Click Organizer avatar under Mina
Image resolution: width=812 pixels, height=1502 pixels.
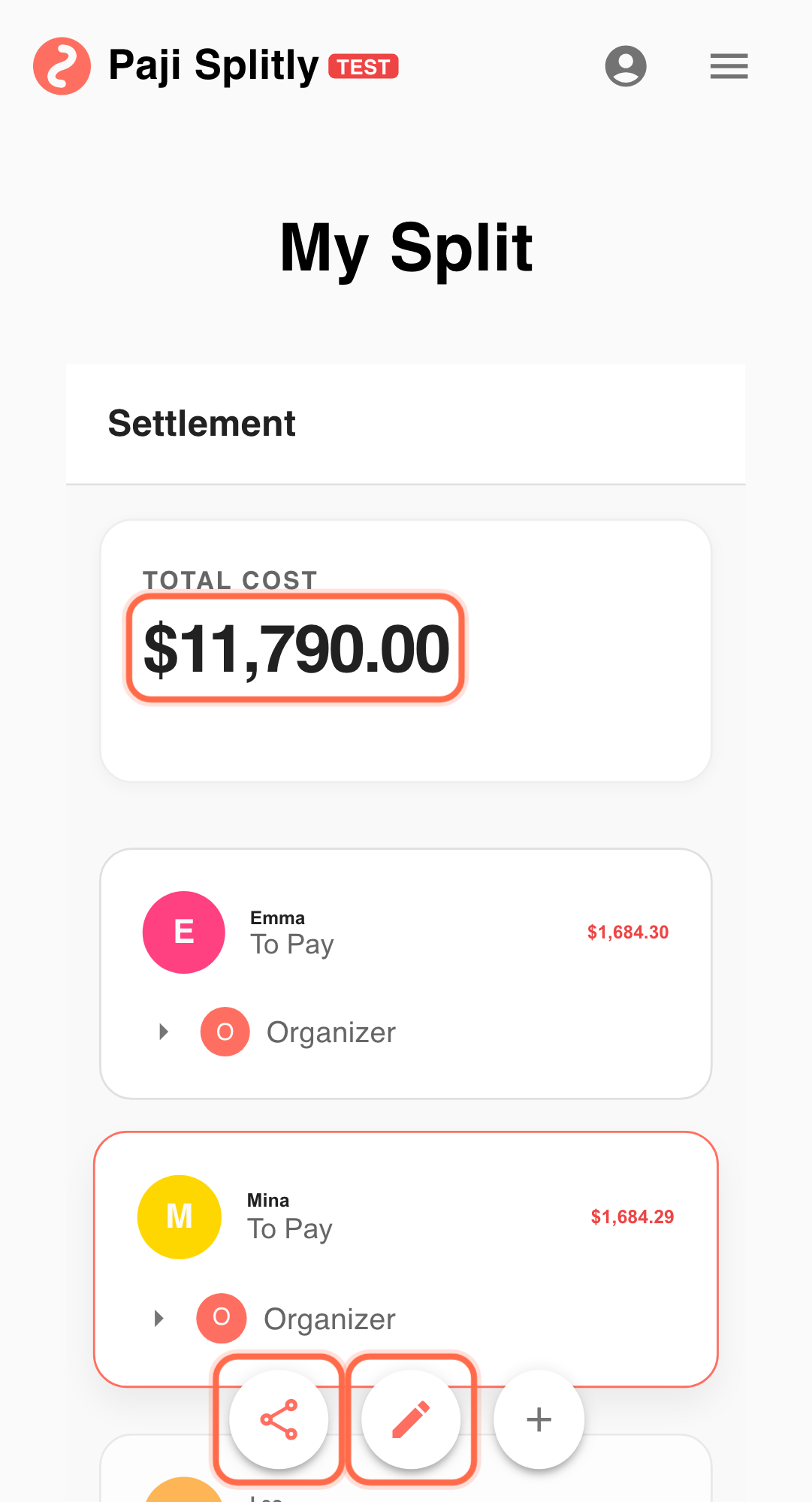pos(222,1317)
